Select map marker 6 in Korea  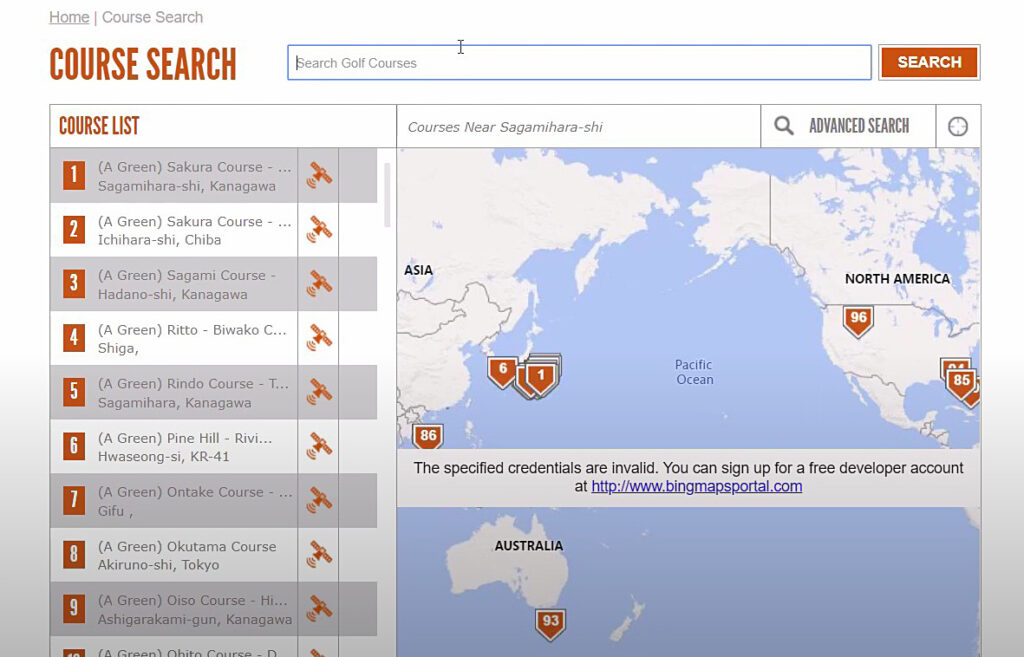pos(502,372)
